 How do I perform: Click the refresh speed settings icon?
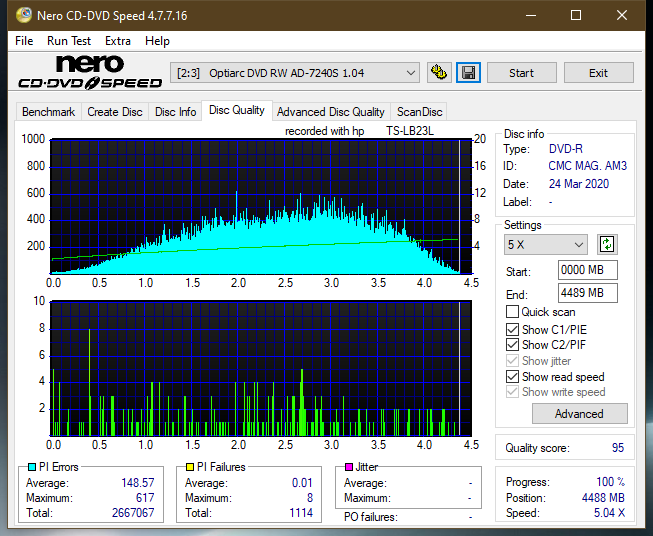[x=607, y=244]
